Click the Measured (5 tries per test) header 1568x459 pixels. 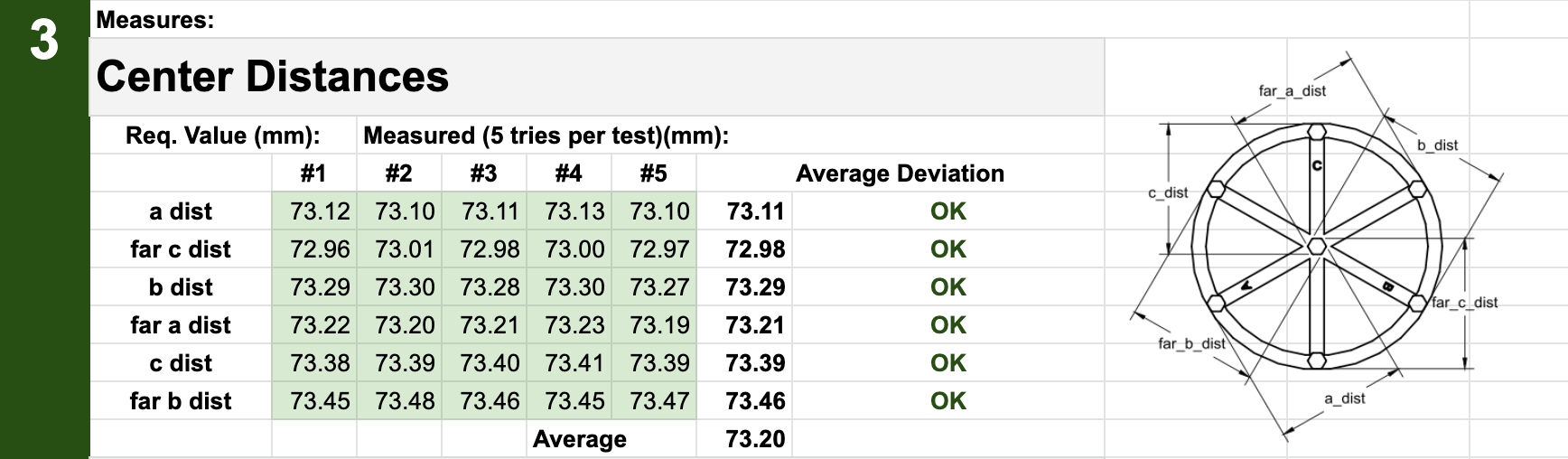coord(546,136)
